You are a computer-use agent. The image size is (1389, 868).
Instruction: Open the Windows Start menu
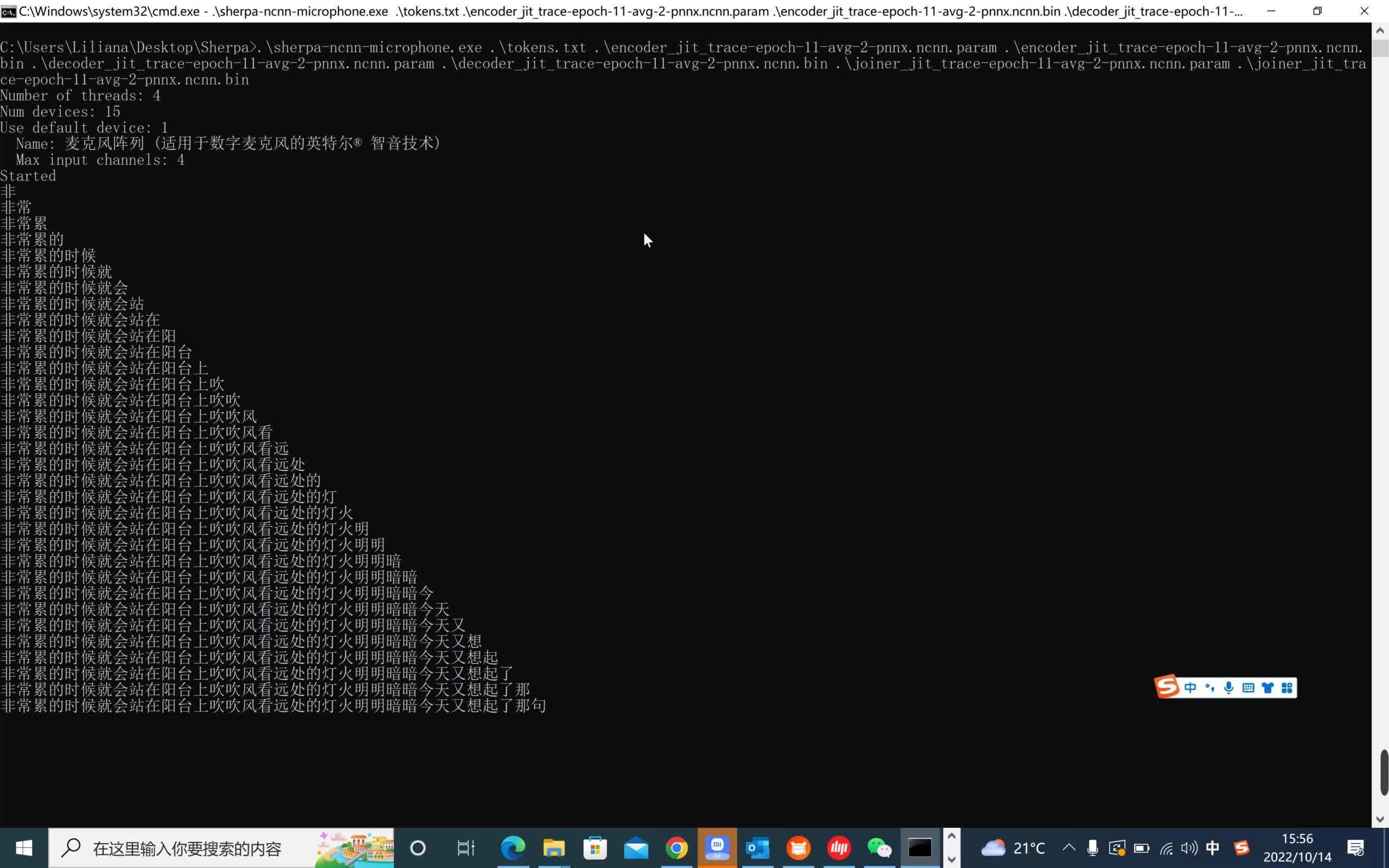point(23,848)
